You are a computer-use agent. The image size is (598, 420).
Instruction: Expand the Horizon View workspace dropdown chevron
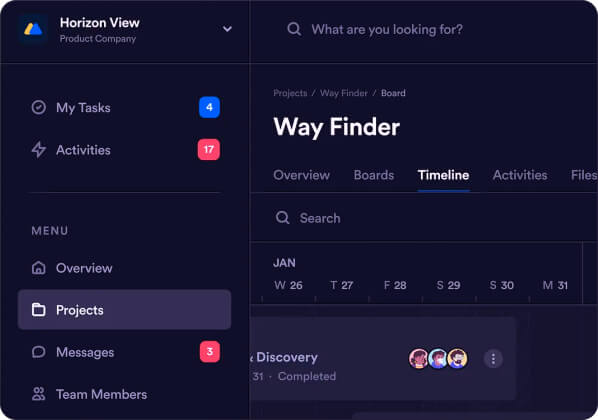pos(227,29)
